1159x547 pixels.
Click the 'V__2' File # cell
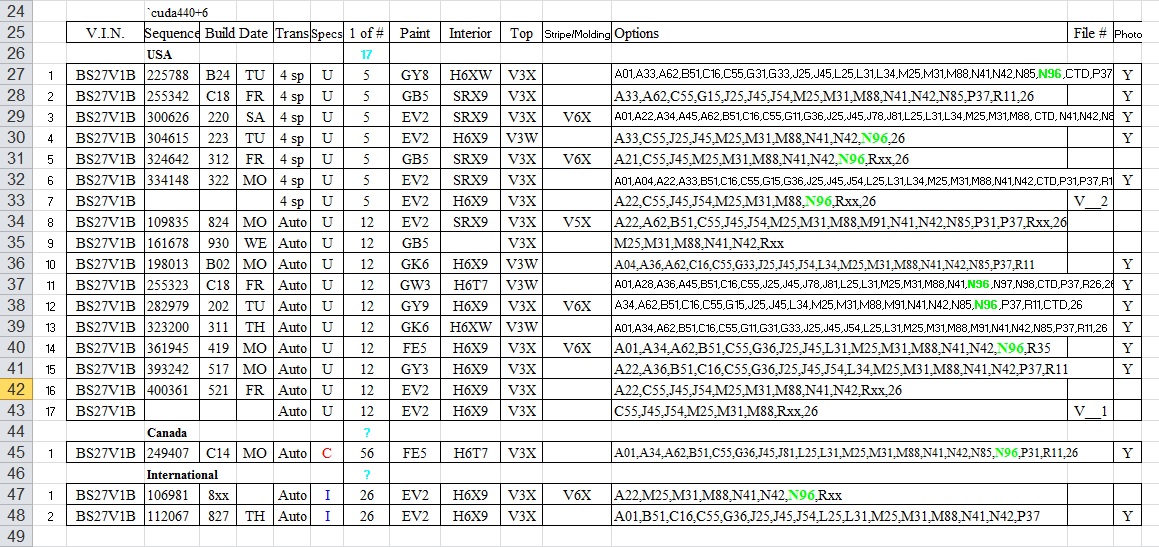pos(1090,201)
